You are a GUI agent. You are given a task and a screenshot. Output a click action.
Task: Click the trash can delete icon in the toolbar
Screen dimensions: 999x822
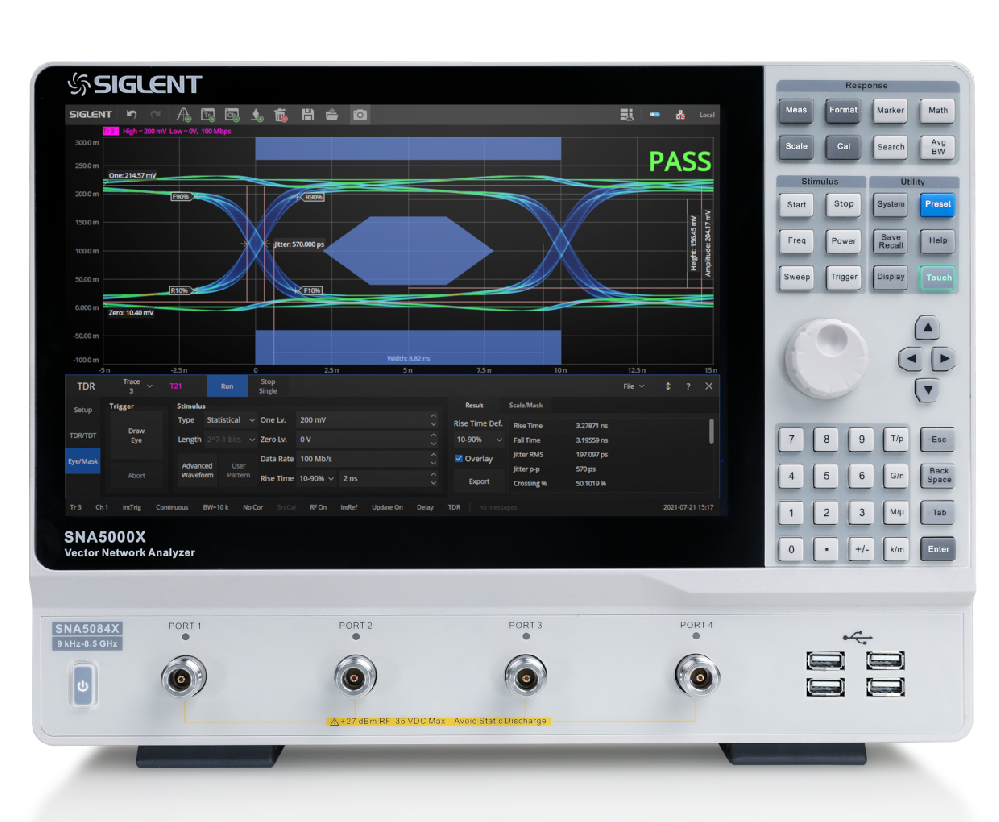(281, 115)
